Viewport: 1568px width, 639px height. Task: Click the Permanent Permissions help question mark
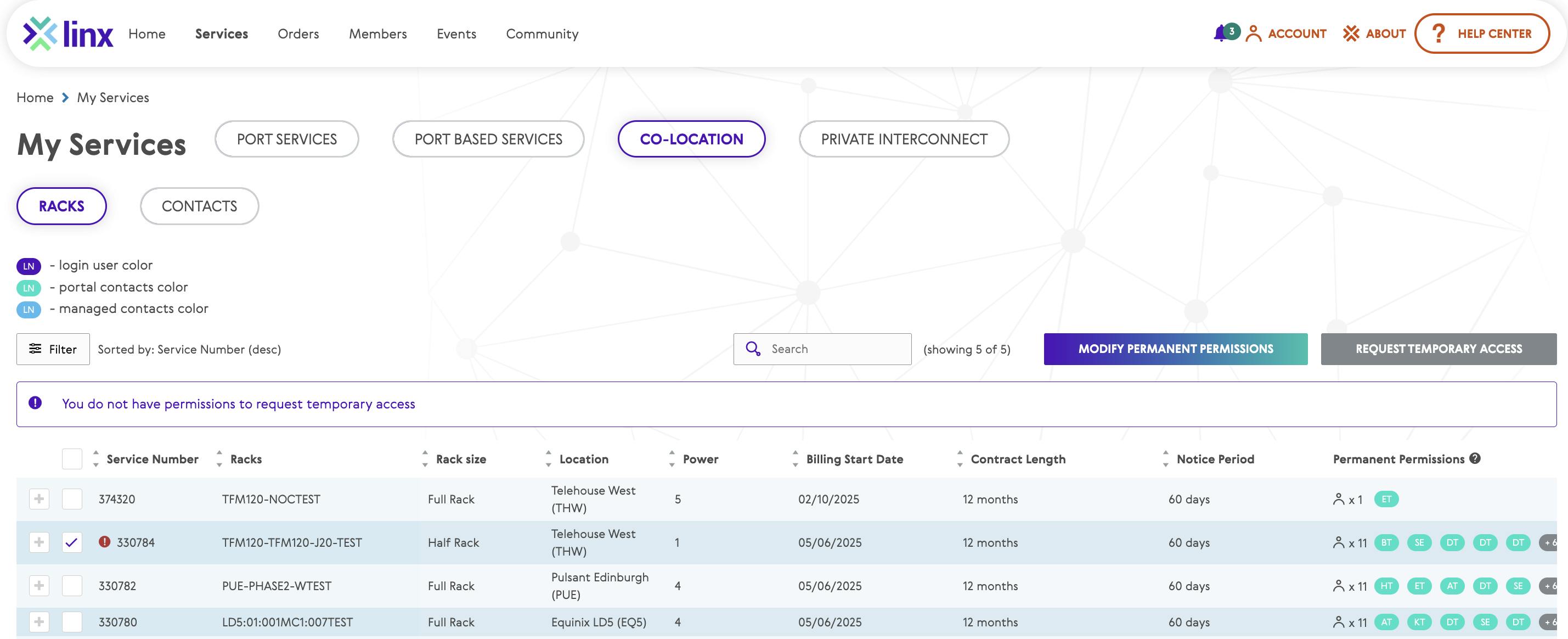1475,459
